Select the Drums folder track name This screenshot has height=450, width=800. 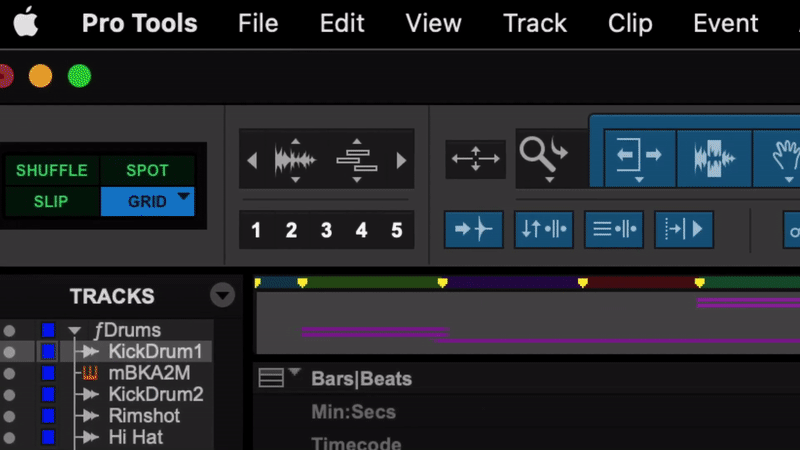pos(128,331)
